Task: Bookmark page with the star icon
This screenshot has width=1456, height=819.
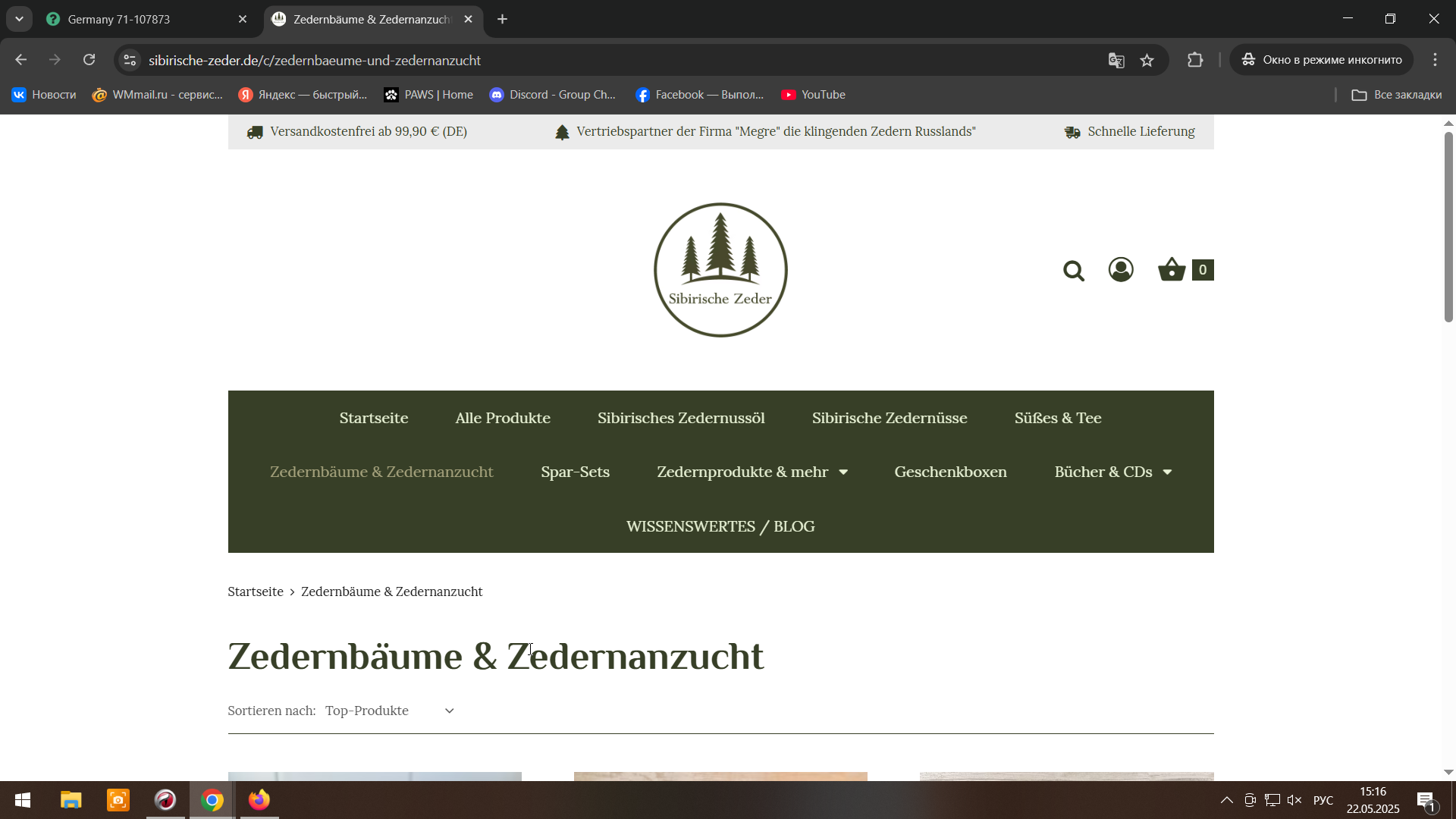Action: (x=1147, y=61)
